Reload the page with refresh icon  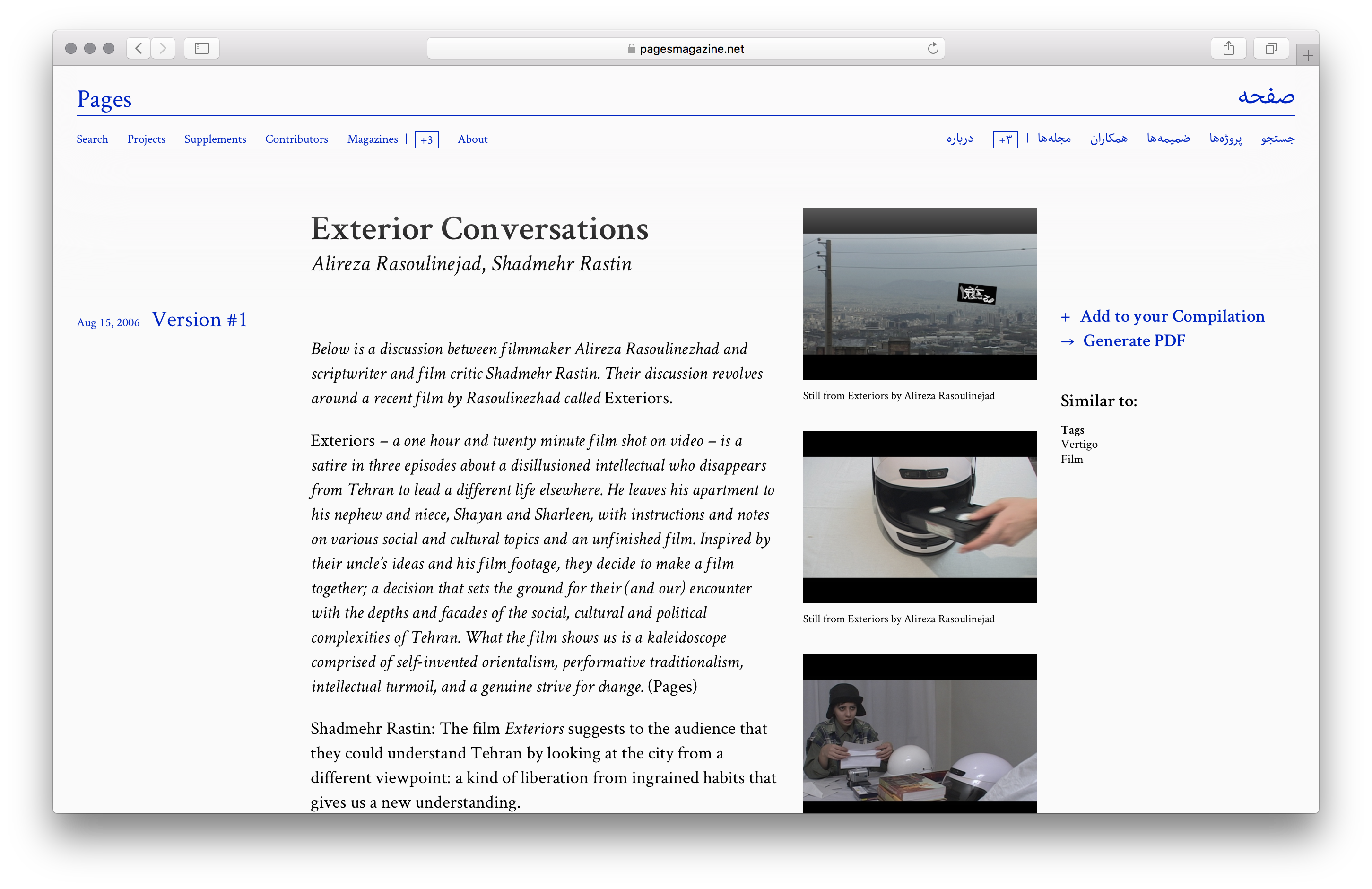933,48
